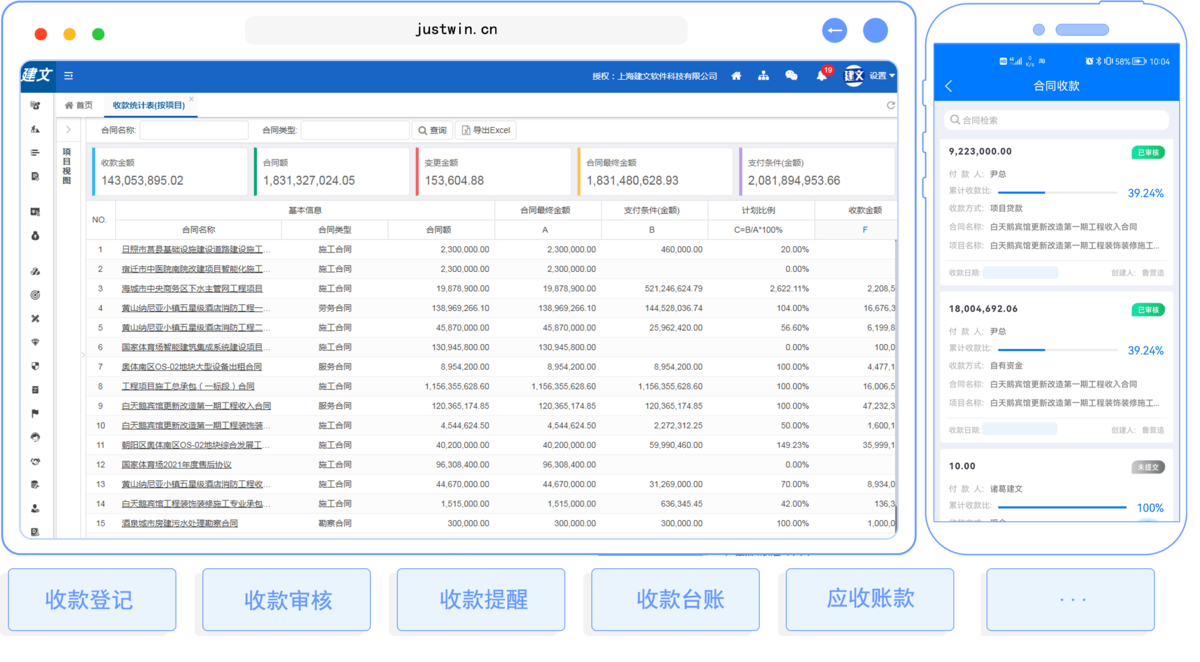Open the 合同类型 combo box

point(354,130)
